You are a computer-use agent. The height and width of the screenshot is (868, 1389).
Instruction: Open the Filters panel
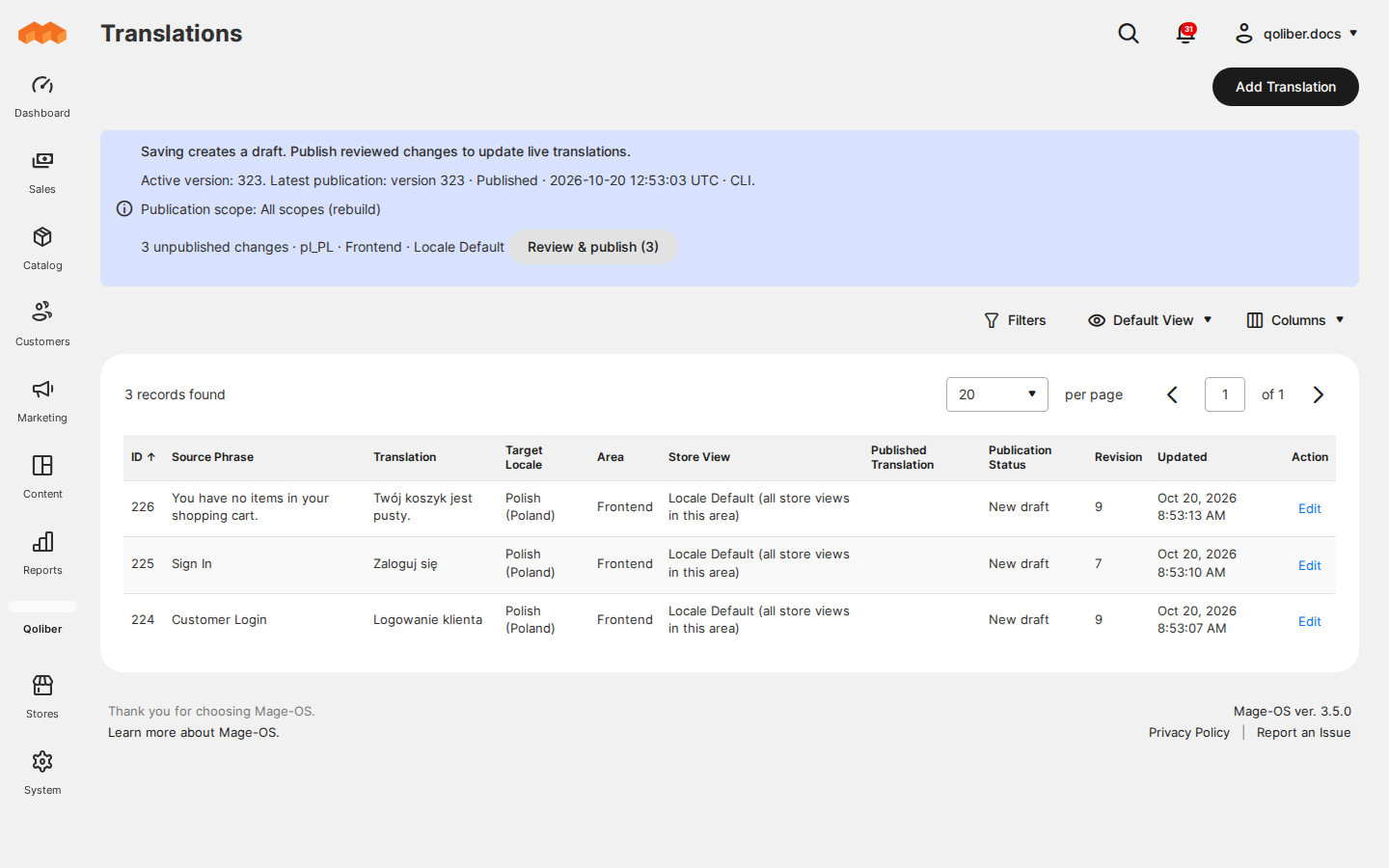click(x=1015, y=320)
